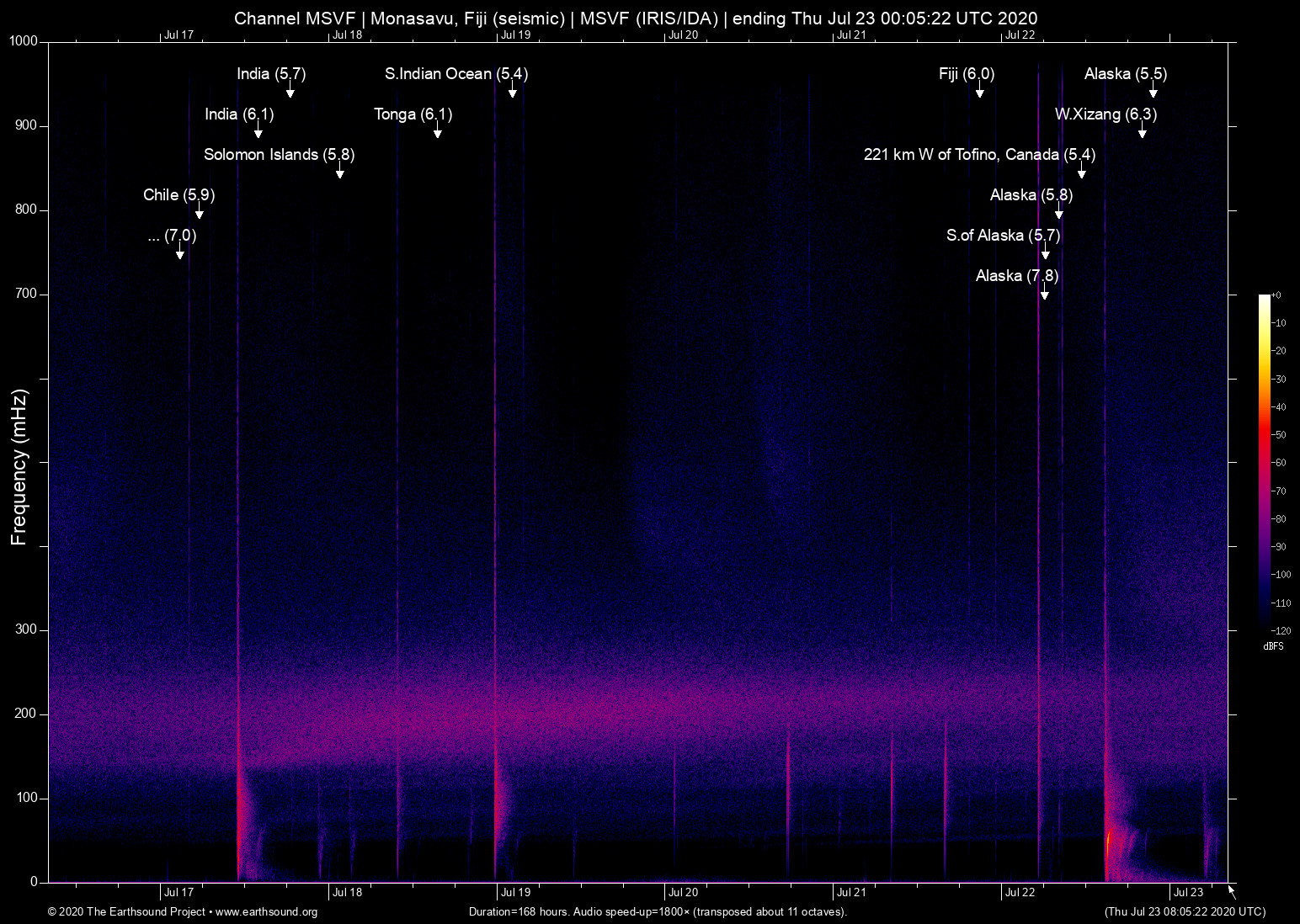Screen dimensions: 1300x924
Task: Click the Alaska (7.8) event arrow
Action: click(1044, 293)
